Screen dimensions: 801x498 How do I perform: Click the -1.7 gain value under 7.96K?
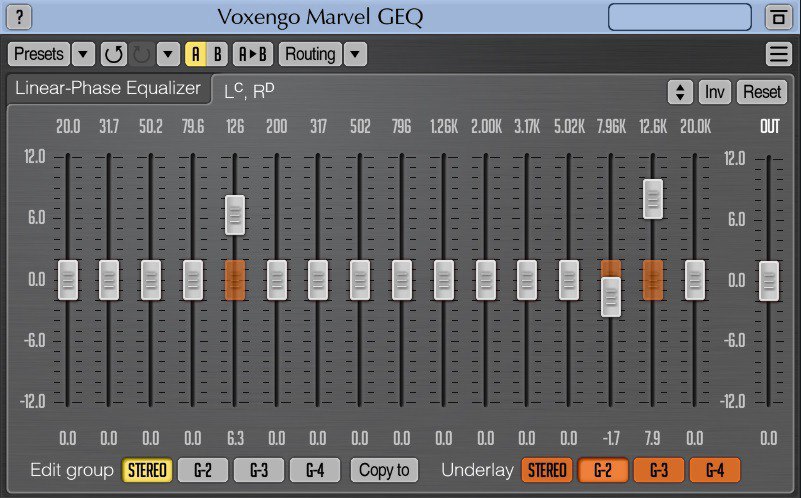pyautogui.click(x=610, y=438)
